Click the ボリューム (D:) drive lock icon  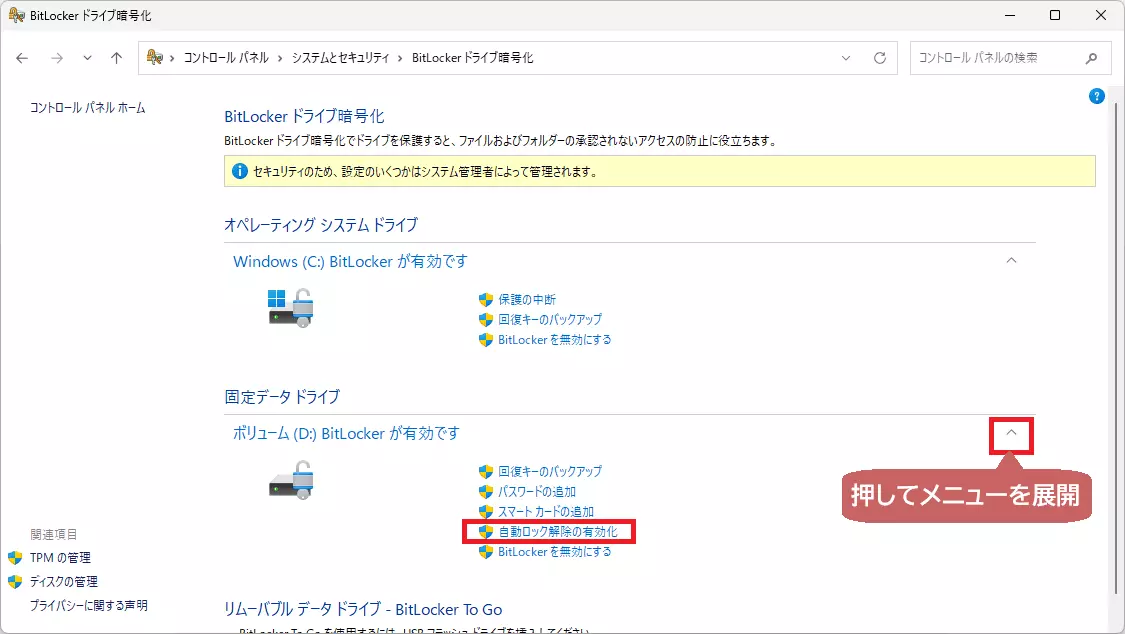[291, 480]
